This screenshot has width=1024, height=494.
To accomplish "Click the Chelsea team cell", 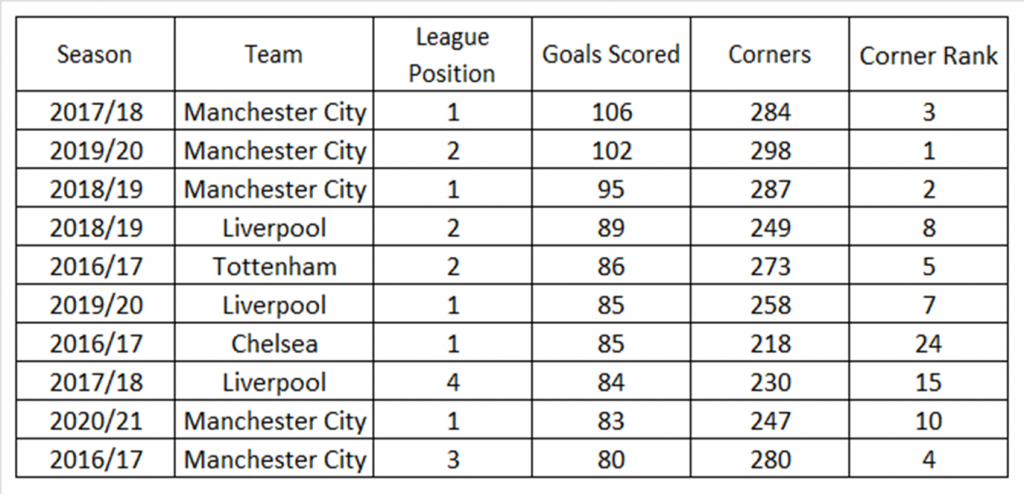I will [274, 343].
